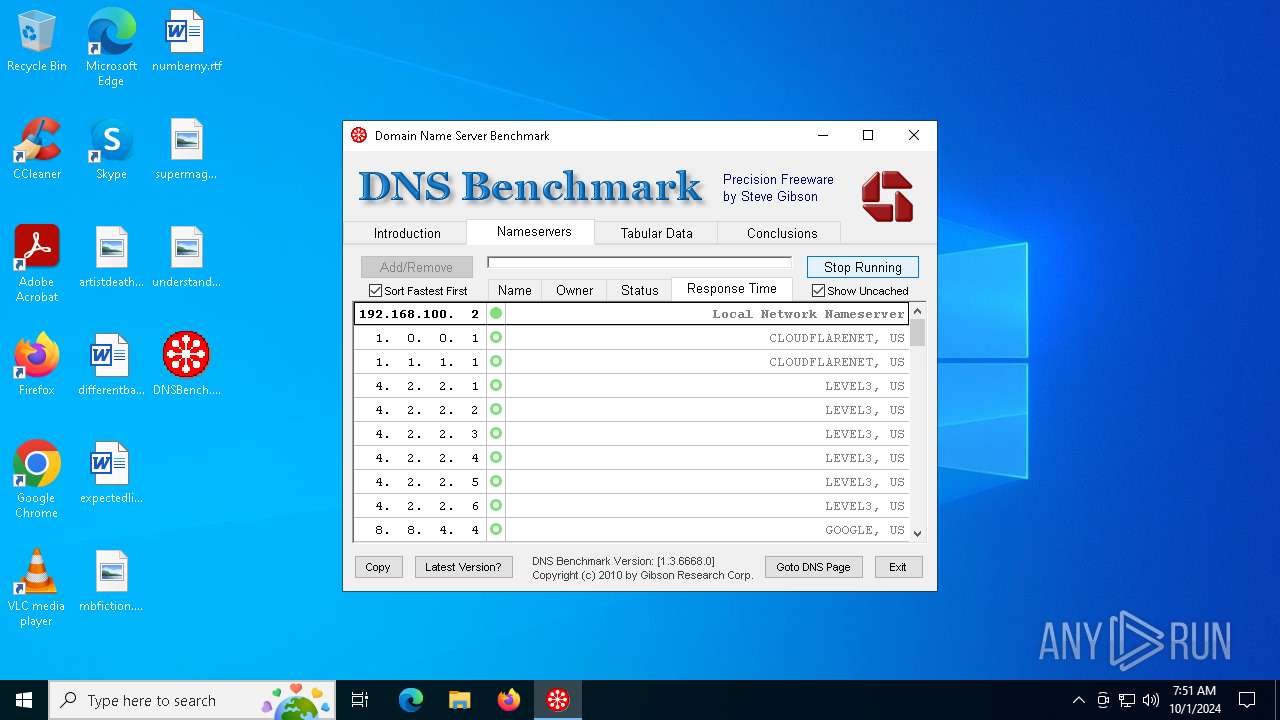
Task: Click the Exit button
Action: (x=898, y=567)
